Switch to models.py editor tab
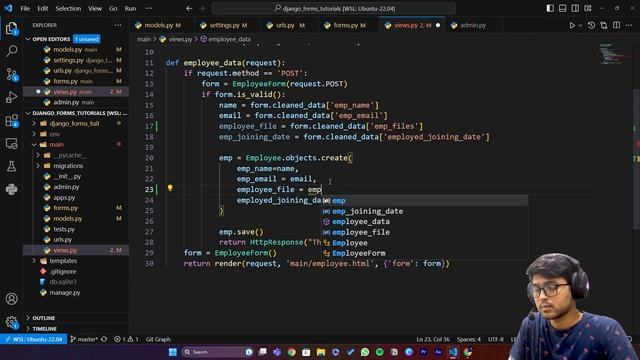Screen dimensions: 640x360 pyautogui.click(x=158, y=25)
